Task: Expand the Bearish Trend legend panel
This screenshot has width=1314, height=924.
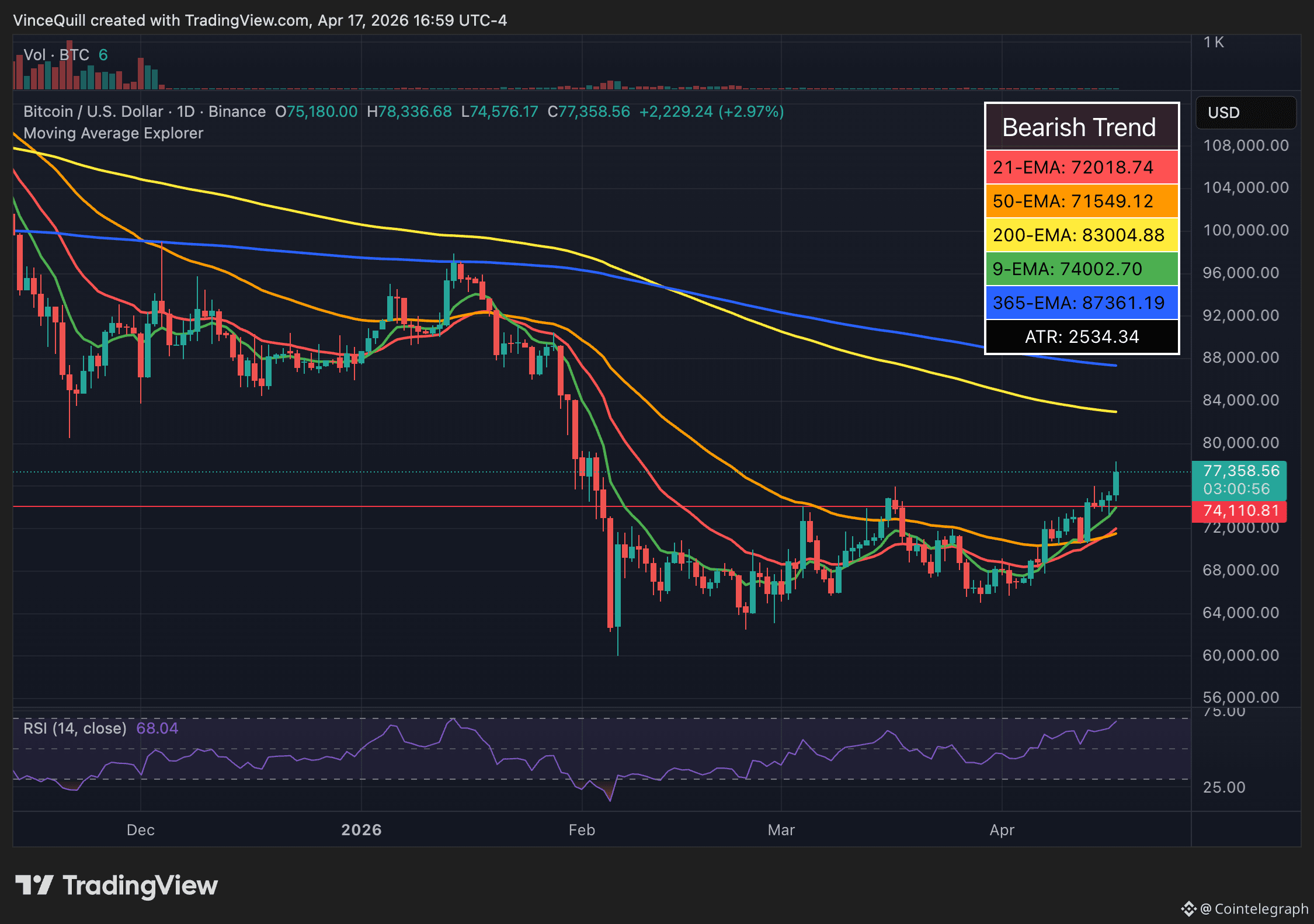Action: (x=1079, y=127)
